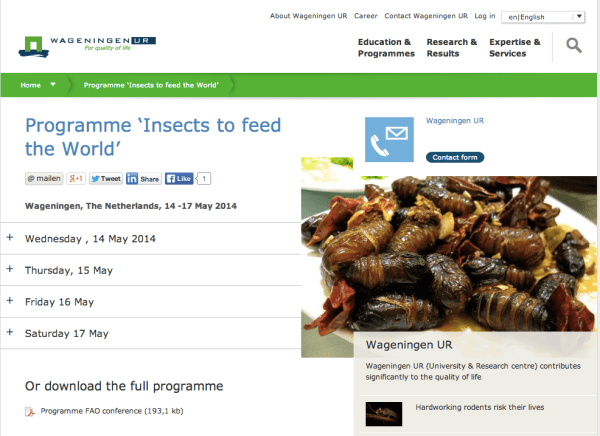Open the en|English language dropdown
Image resolution: width=600 pixels, height=436 pixels.
[x=543, y=17]
